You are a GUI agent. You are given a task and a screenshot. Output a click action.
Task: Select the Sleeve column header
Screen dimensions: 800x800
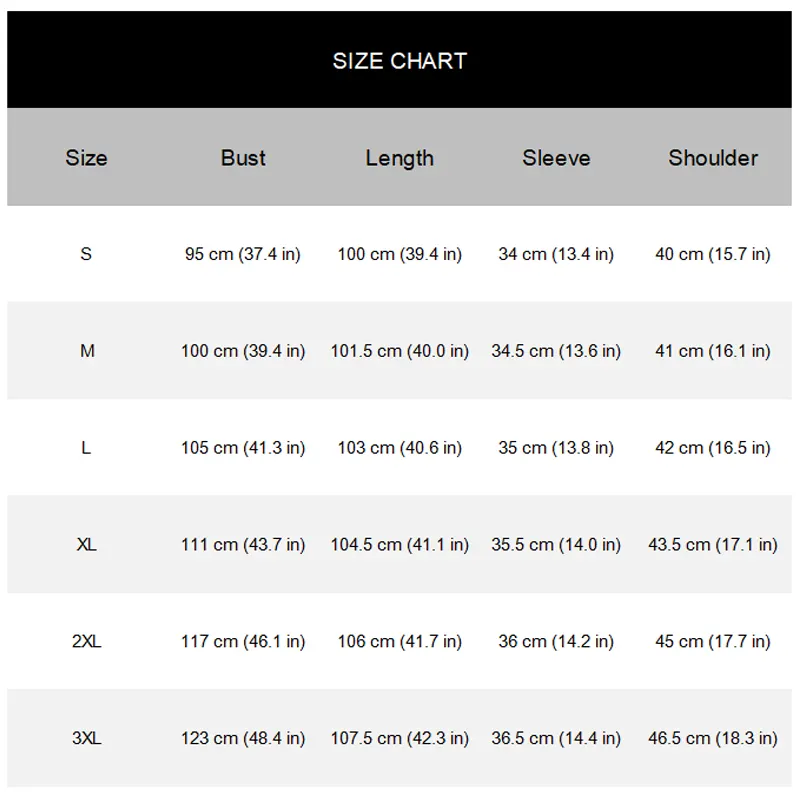click(556, 158)
